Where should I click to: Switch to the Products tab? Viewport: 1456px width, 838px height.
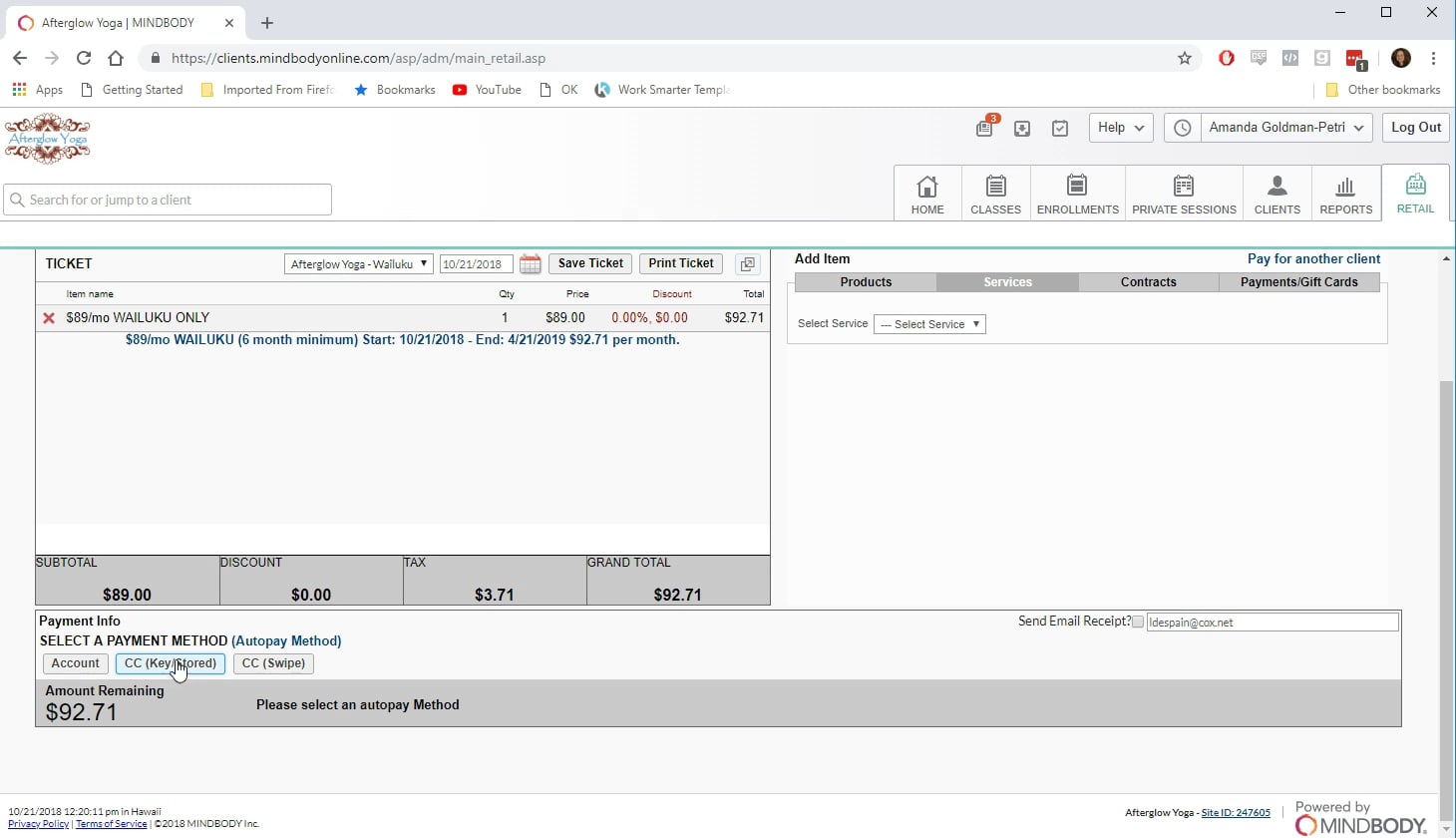click(866, 282)
